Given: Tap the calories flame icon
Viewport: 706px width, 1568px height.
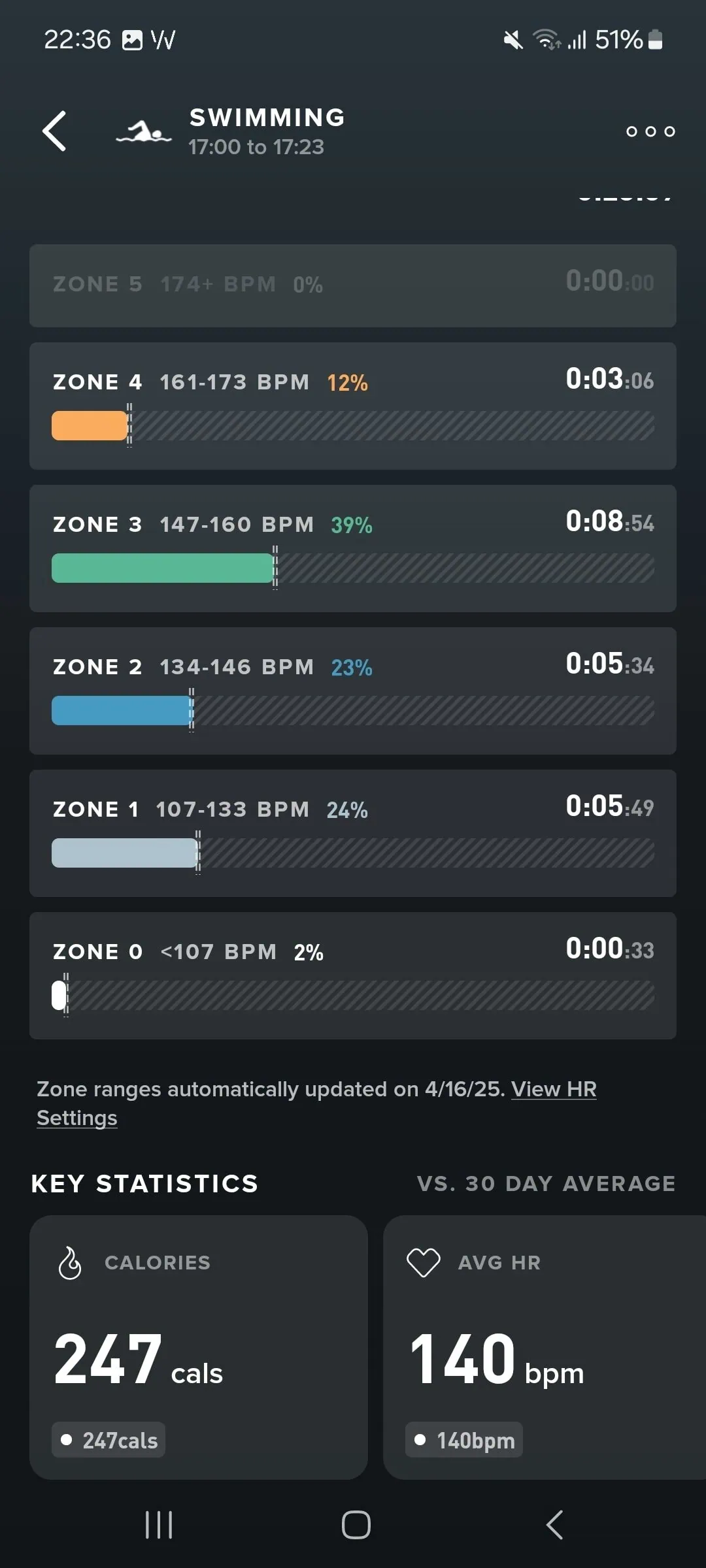Looking at the screenshot, I should [70, 1262].
